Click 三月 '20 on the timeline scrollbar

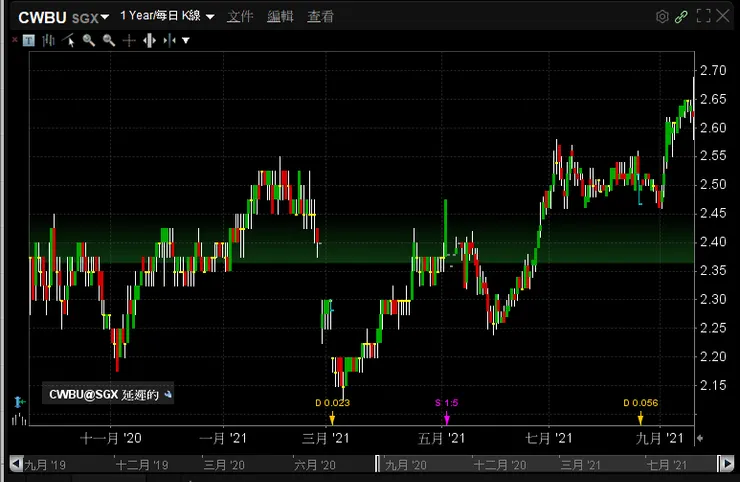point(224,465)
